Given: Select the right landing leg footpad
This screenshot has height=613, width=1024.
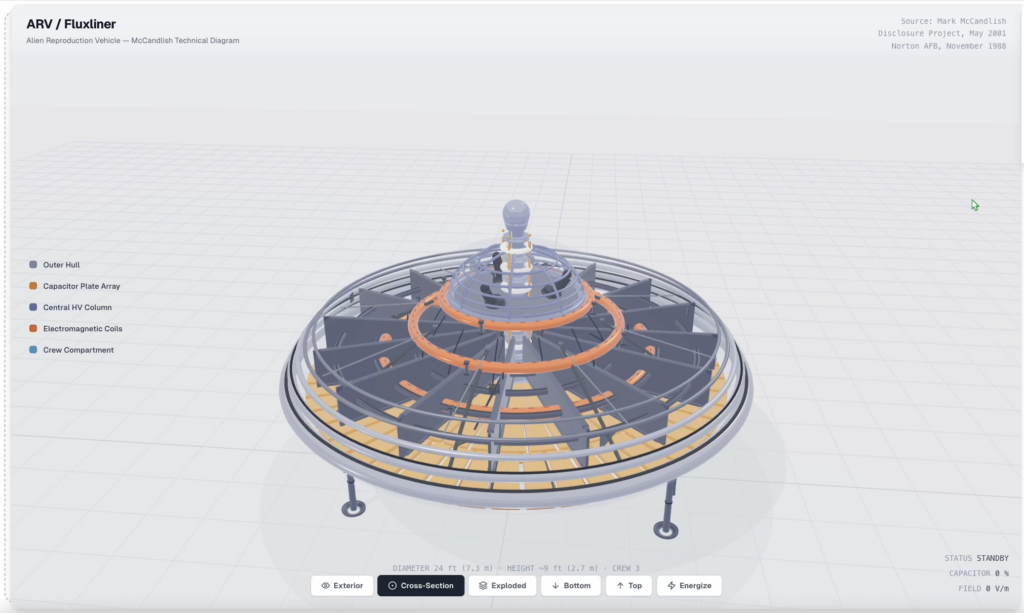Looking at the screenshot, I should click(665, 529).
